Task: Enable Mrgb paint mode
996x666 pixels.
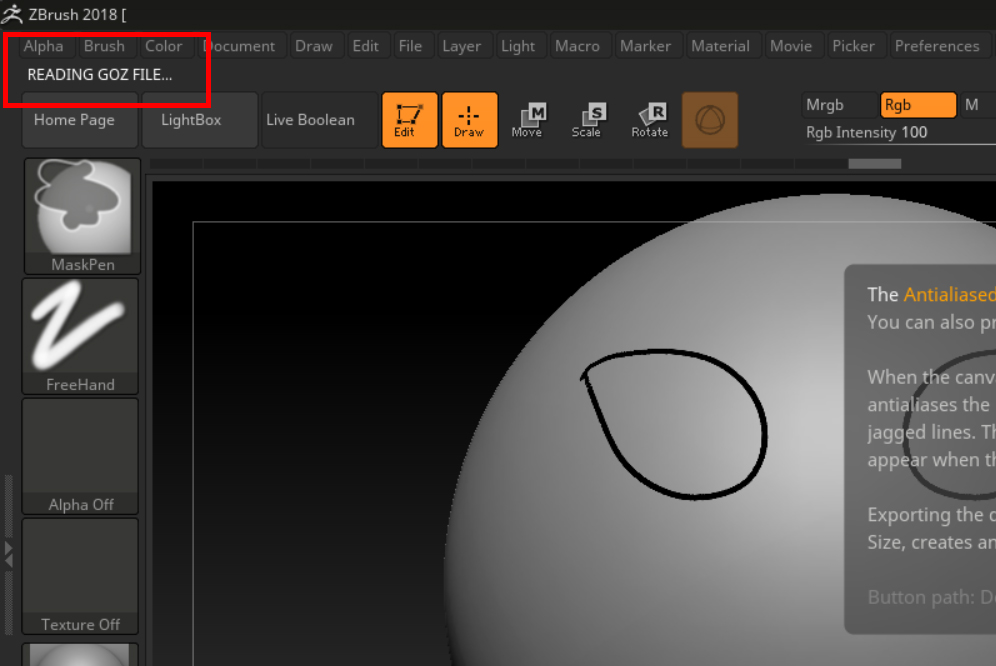Action: 838,105
